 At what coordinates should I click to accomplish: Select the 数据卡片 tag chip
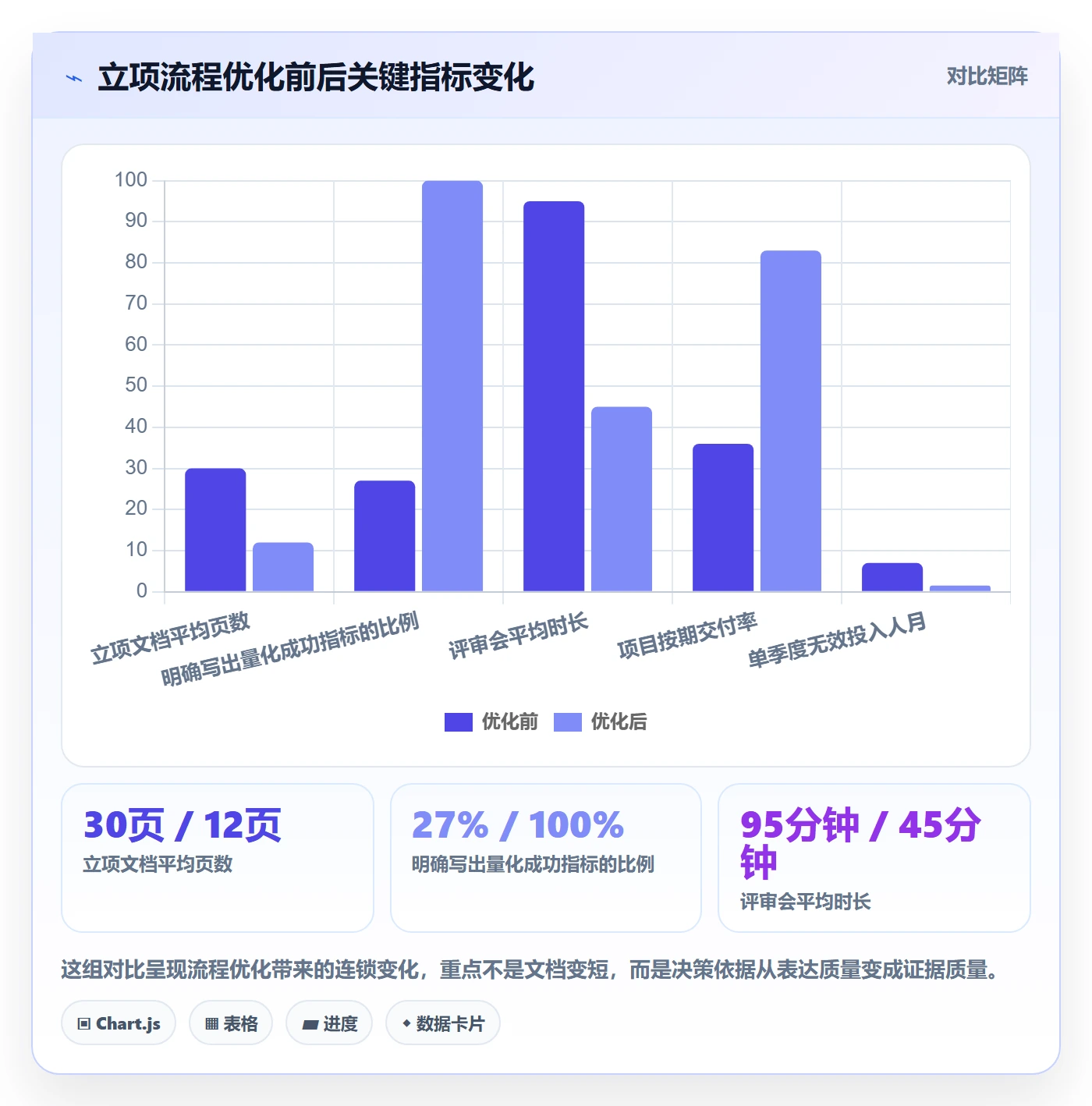(443, 1023)
